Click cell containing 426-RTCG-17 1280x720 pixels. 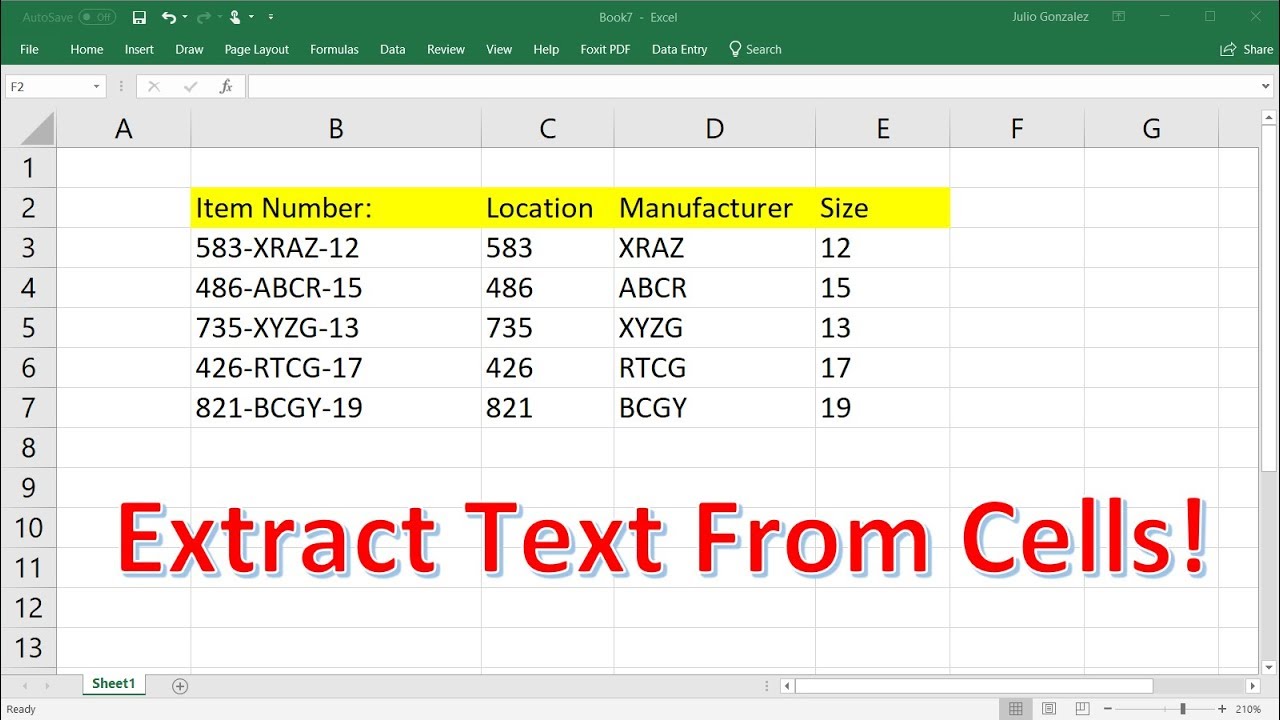[x=336, y=368]
